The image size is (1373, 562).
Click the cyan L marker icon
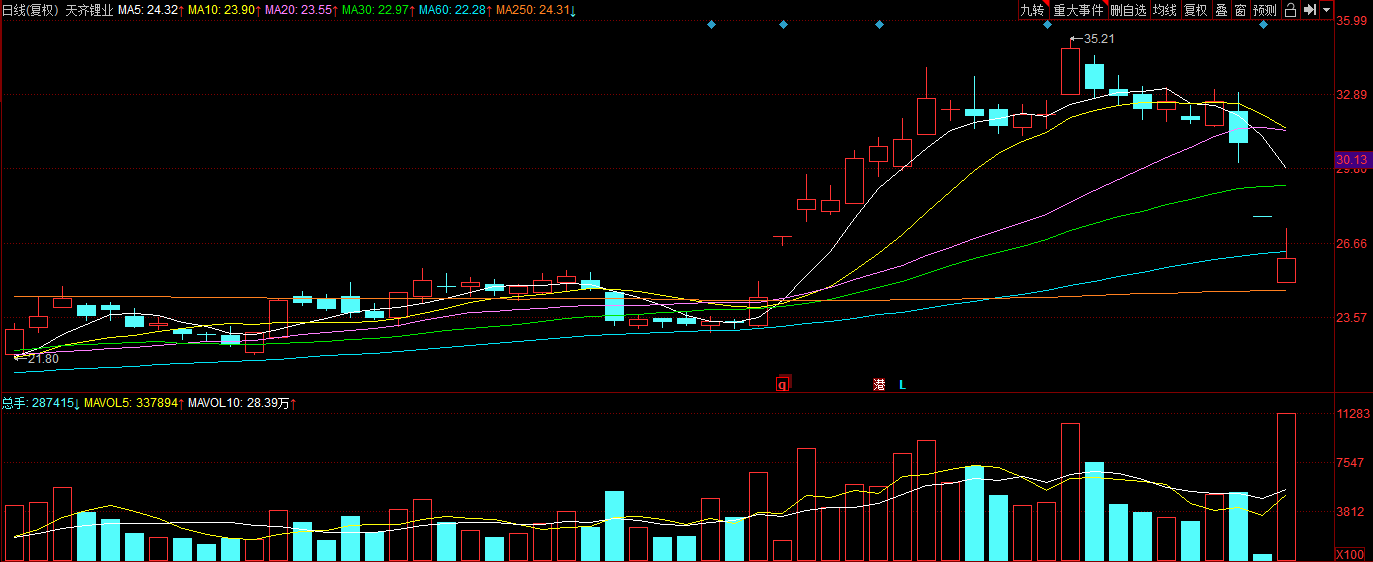point(902,384)
